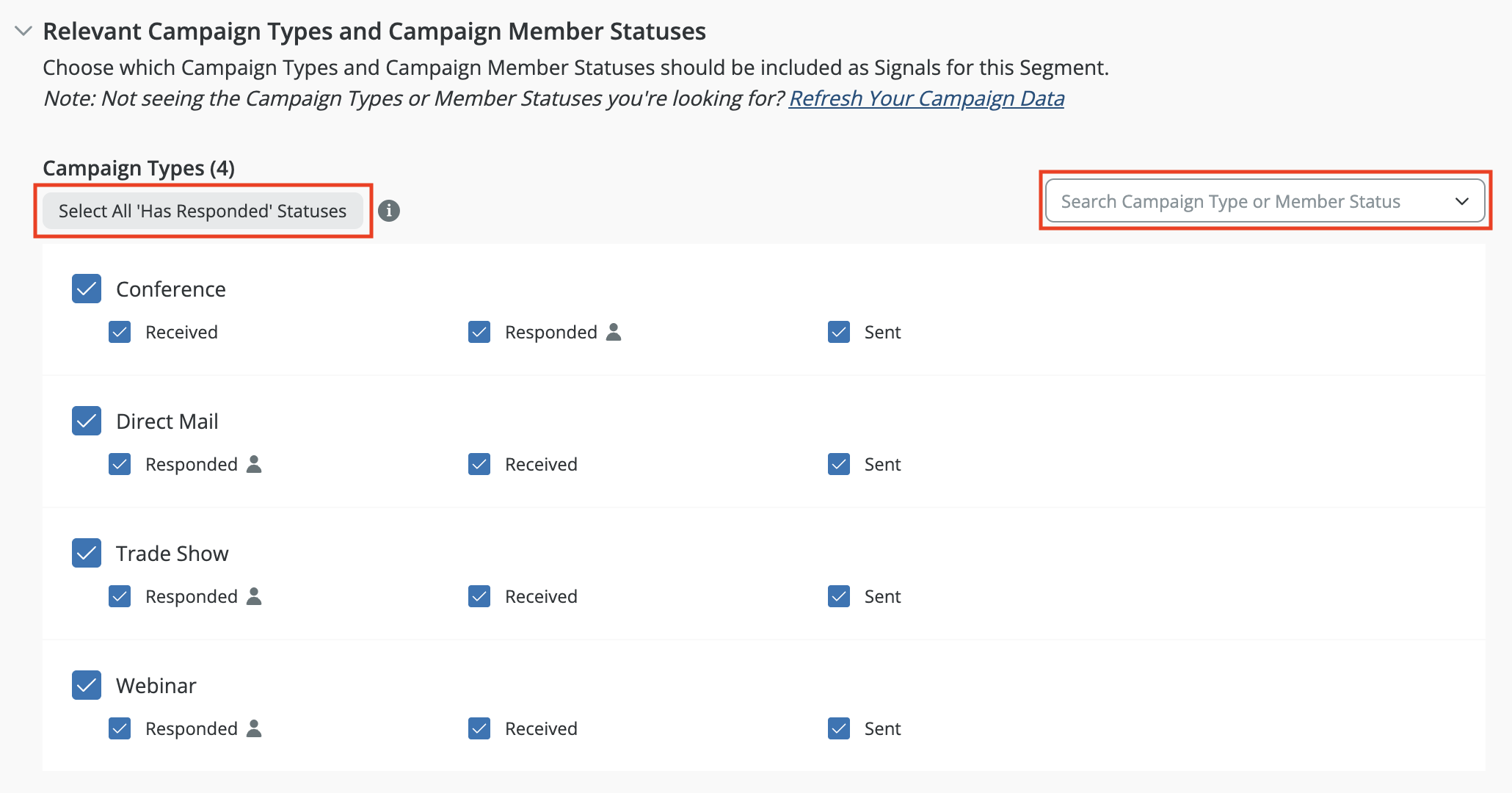Image resolution: width=1512 pixels, height=793 pixels.
Task: Collapse the Relevant Campaign Types section
Action: coord(23,31)
